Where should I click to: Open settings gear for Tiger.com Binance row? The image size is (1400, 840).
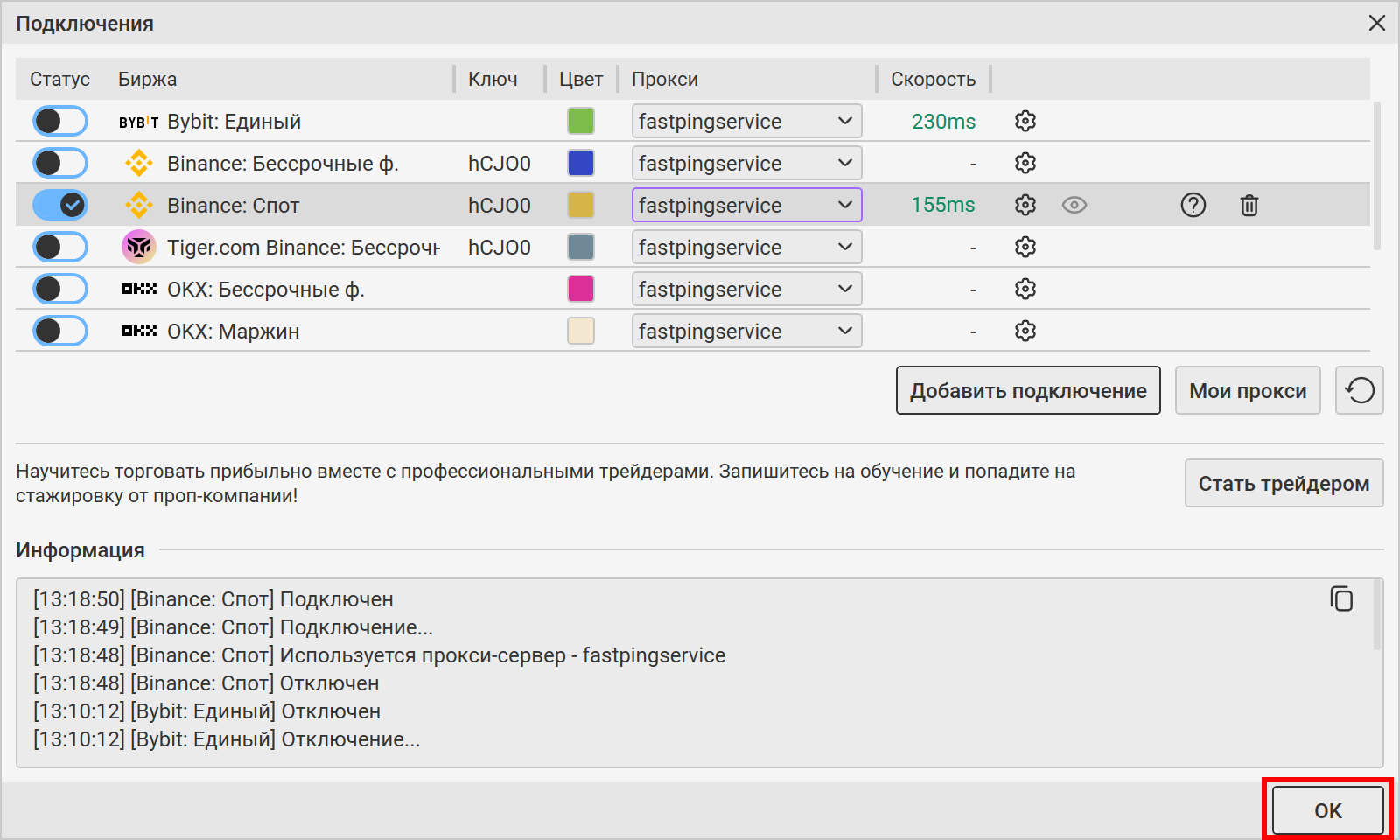1025,247
